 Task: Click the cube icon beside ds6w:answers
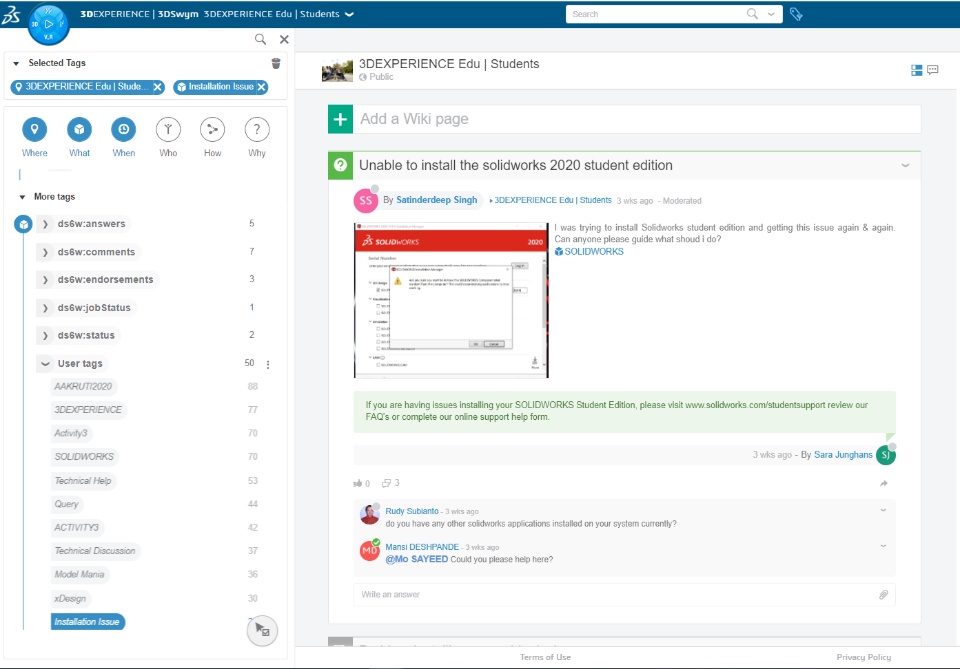tap(23, 224)
